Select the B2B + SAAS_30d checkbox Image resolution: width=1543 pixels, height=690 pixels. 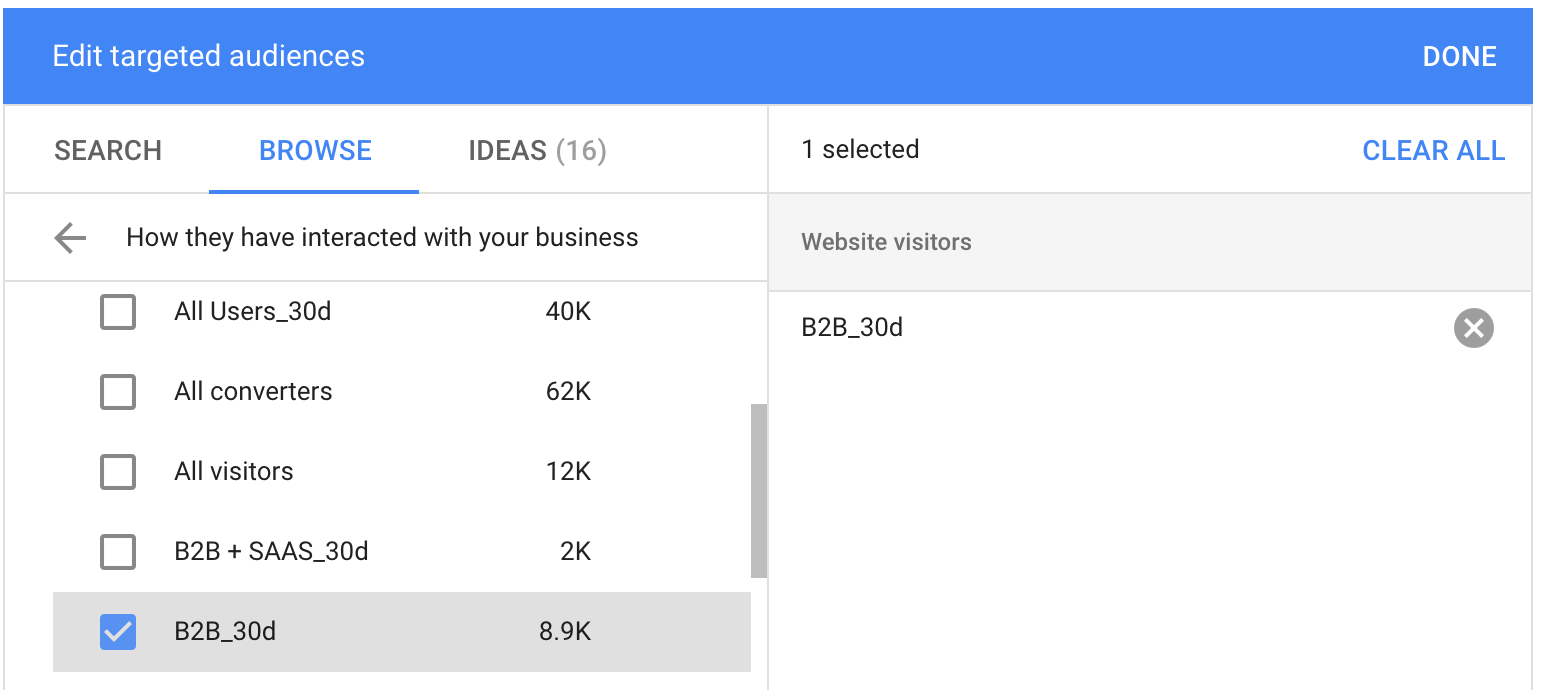point(118,552)
